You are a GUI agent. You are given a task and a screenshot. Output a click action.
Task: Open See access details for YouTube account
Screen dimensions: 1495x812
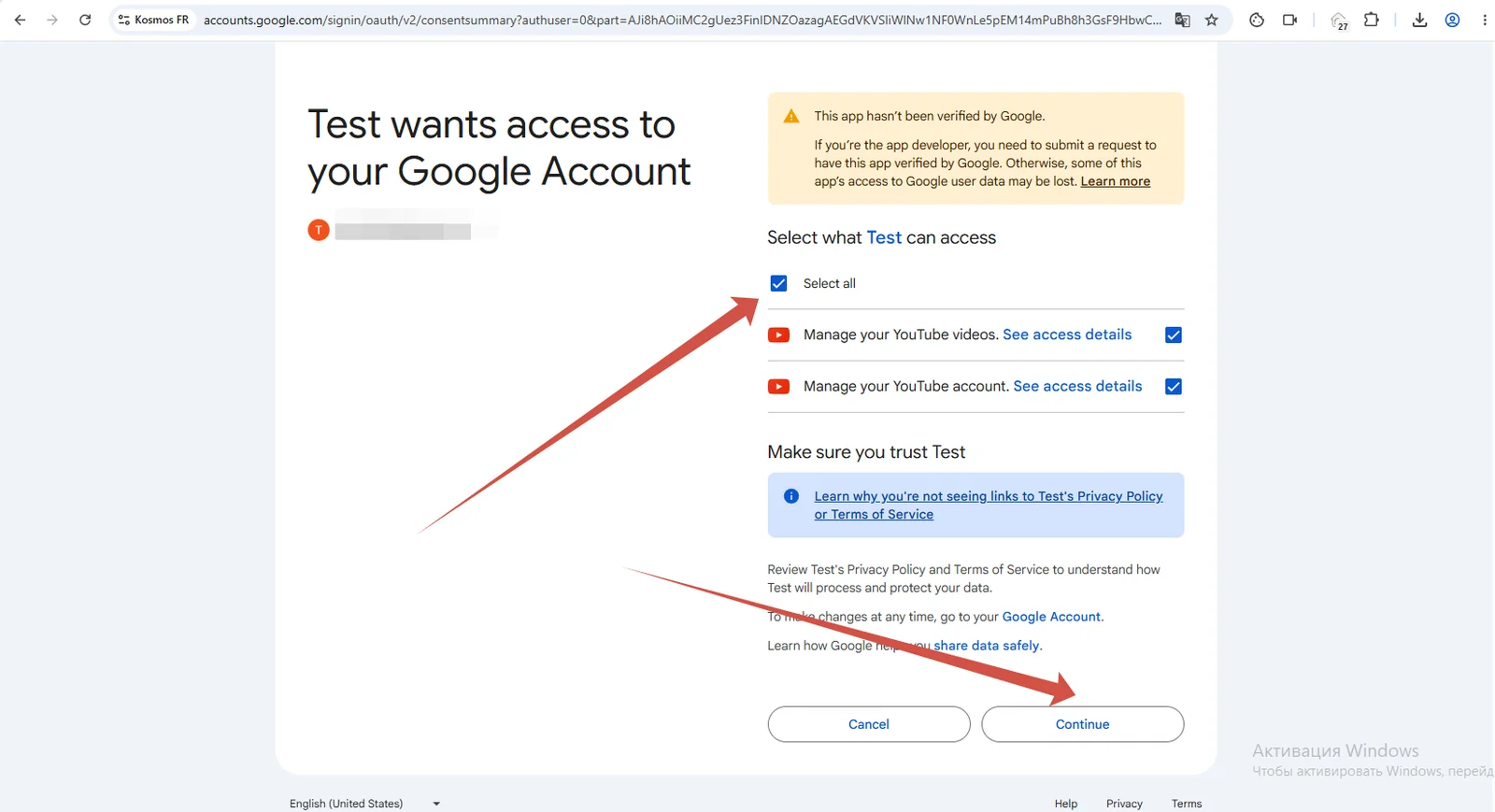tap(1077, 386)
